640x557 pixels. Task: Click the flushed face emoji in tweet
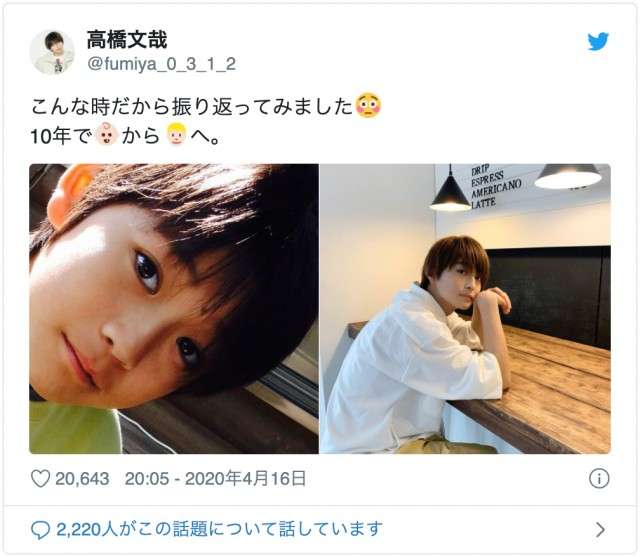point(368,105)
